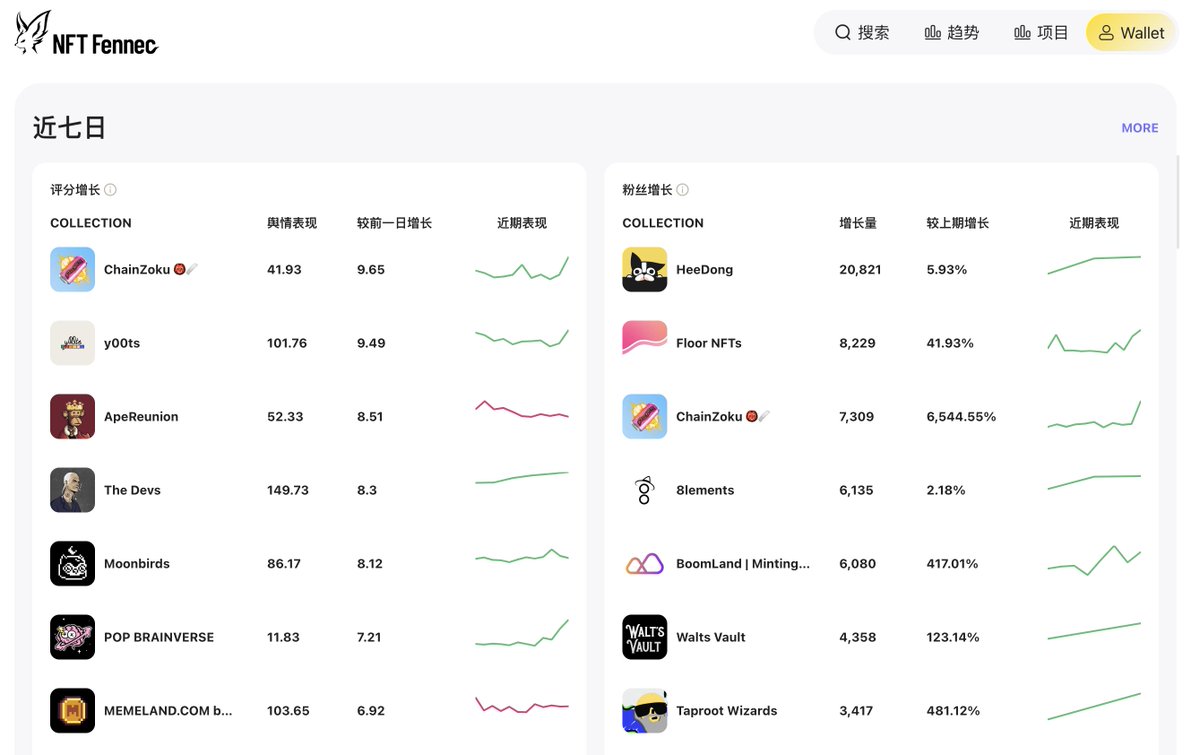Click the Wallet button
Image resolution: width=1200 pixels, height=755 pixels.
pyautogui.click(x=1131, y=33)
